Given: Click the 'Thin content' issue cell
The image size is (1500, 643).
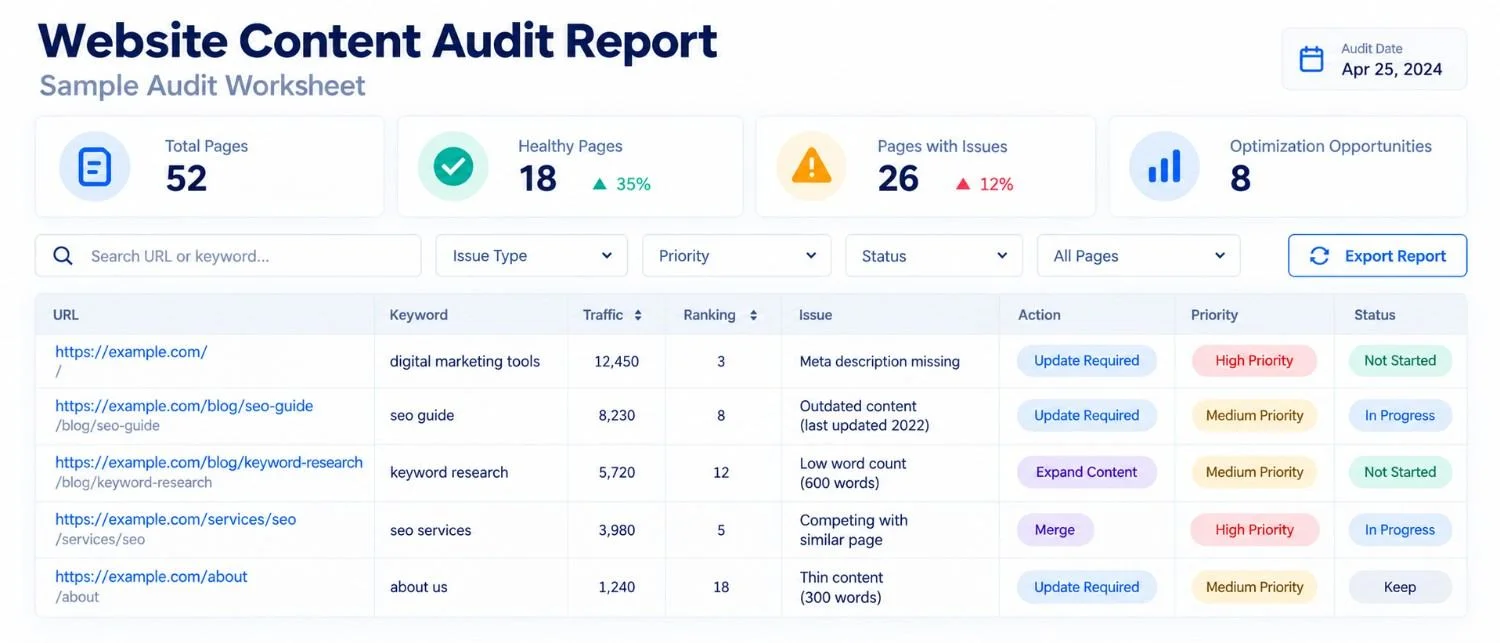Looking at the screenshot, I should tap(841, 587).
